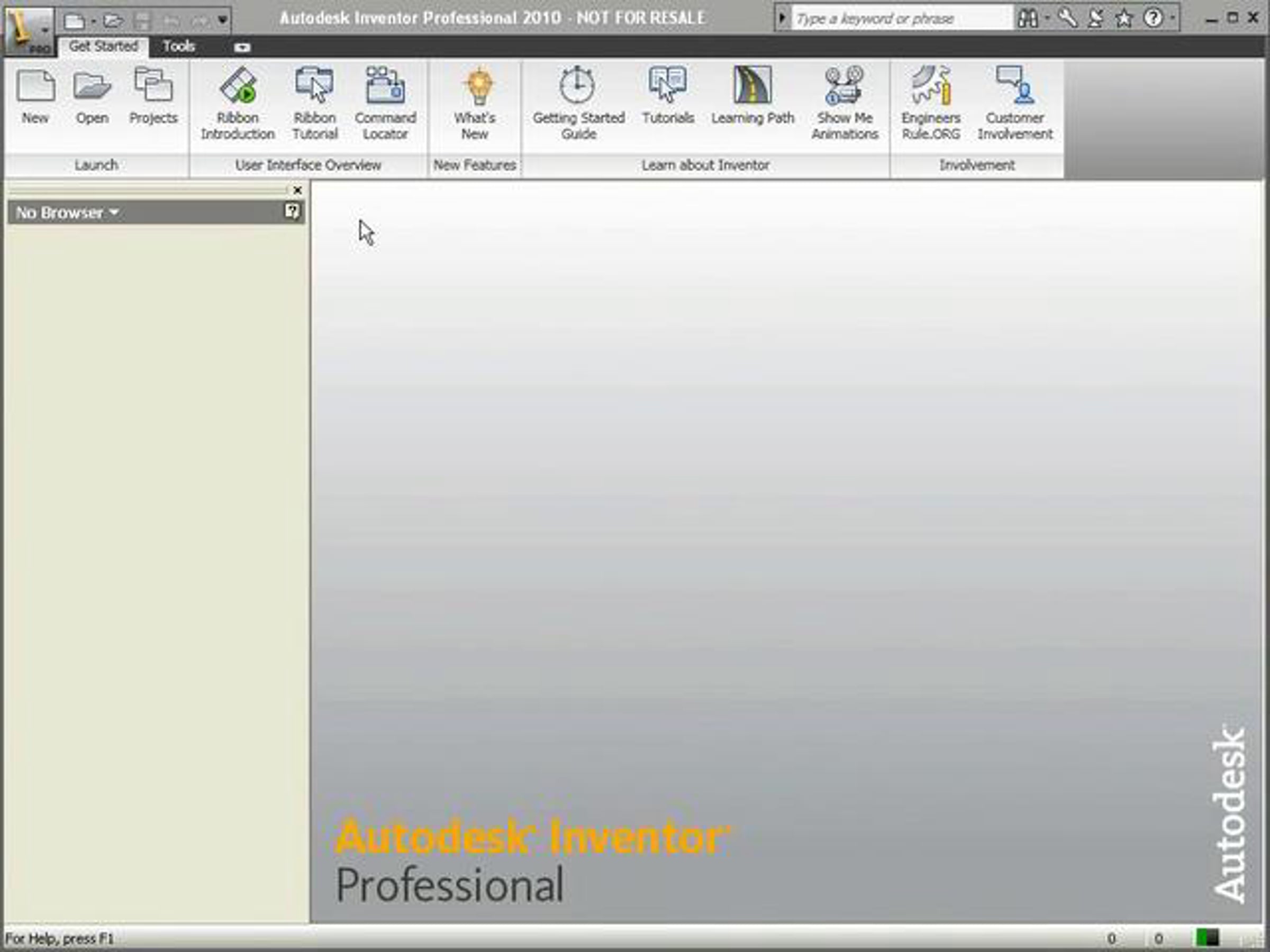
Task: Click the Launch panel title
Action: (96, 165)
